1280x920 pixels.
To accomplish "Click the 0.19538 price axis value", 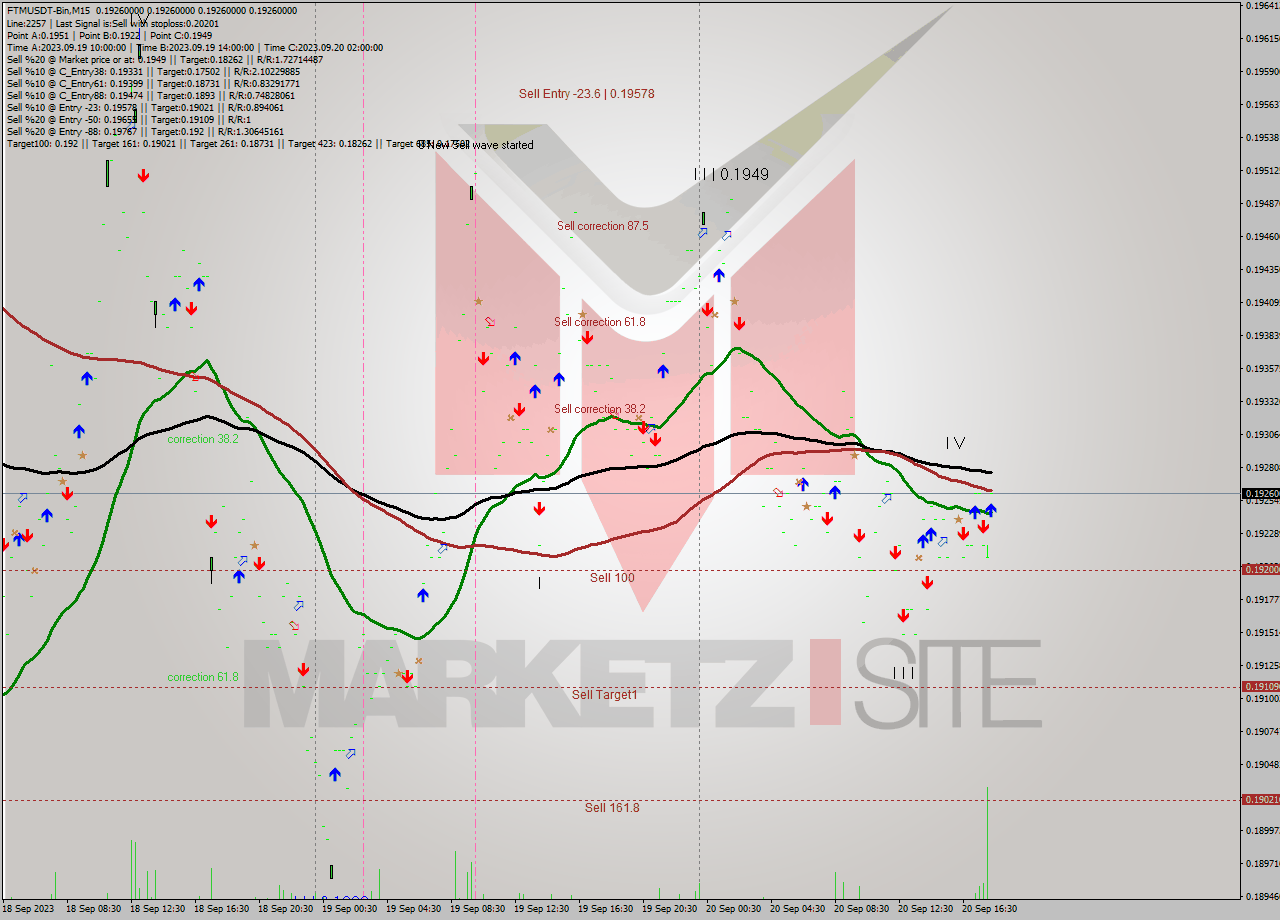I will [x=1261, y=137].
